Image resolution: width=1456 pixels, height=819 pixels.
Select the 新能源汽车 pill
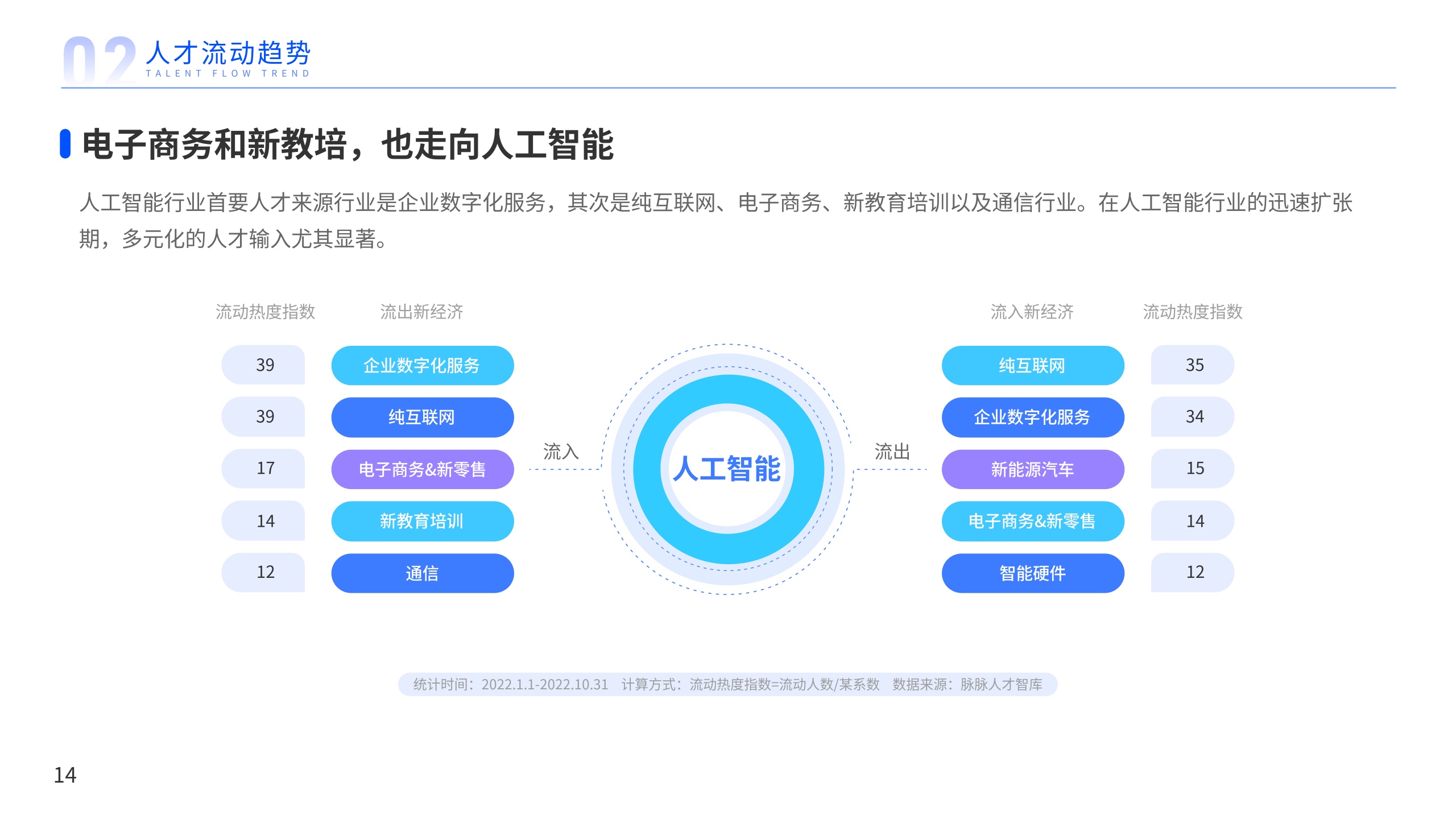tap(1033, 469)
